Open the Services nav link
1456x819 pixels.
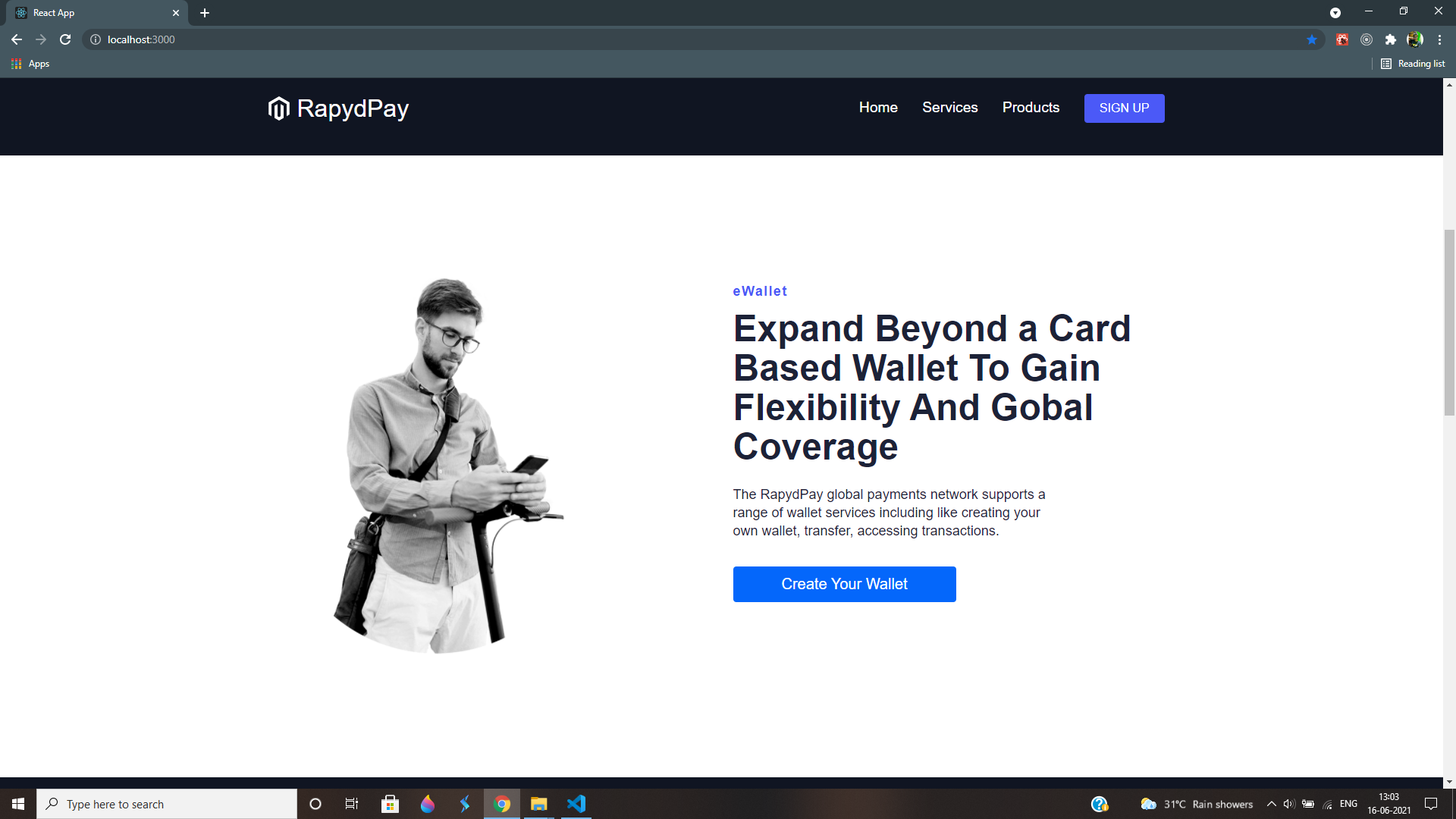tap(949, 108)
